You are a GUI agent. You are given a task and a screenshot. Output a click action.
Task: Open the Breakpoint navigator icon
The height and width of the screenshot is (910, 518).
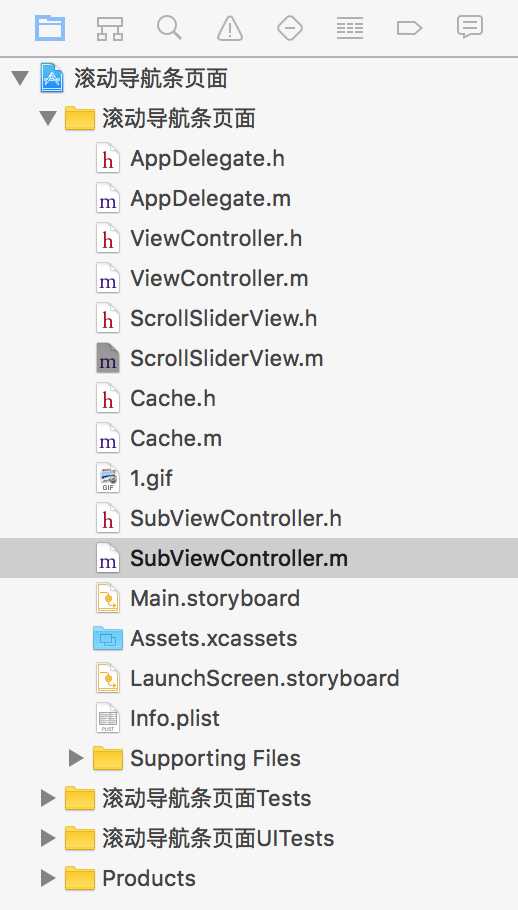(409, 27)
